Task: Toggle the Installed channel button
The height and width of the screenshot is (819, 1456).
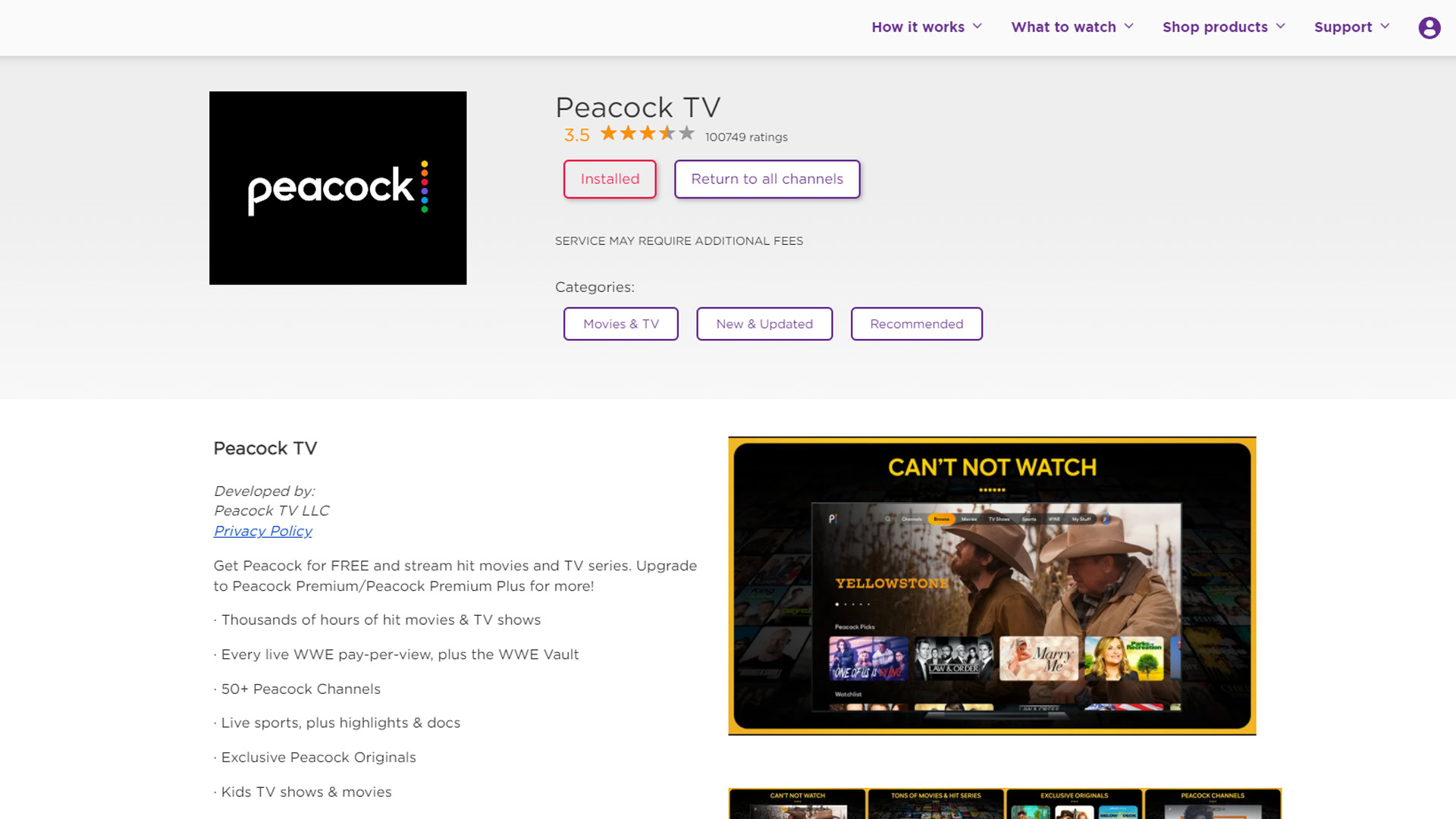Action: click(609, 178)
